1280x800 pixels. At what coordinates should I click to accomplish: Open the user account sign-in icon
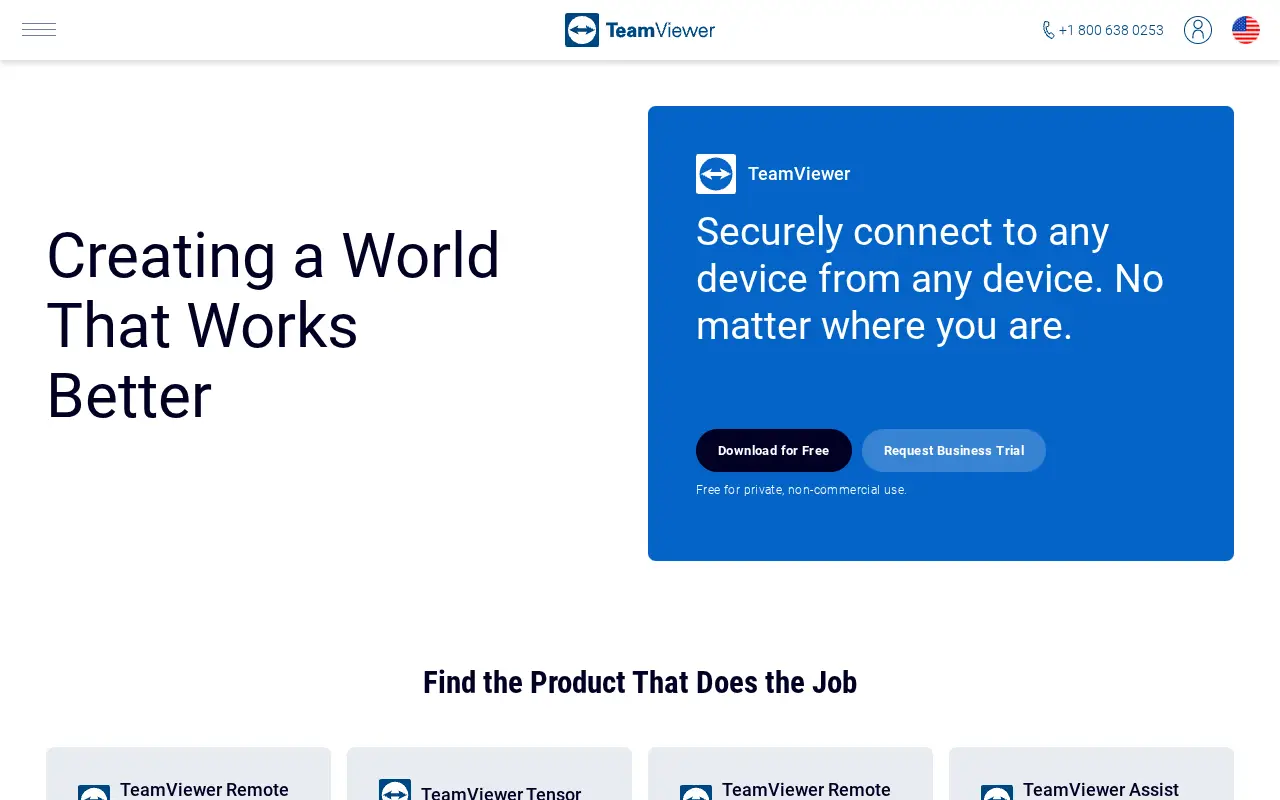(1198, 30)
